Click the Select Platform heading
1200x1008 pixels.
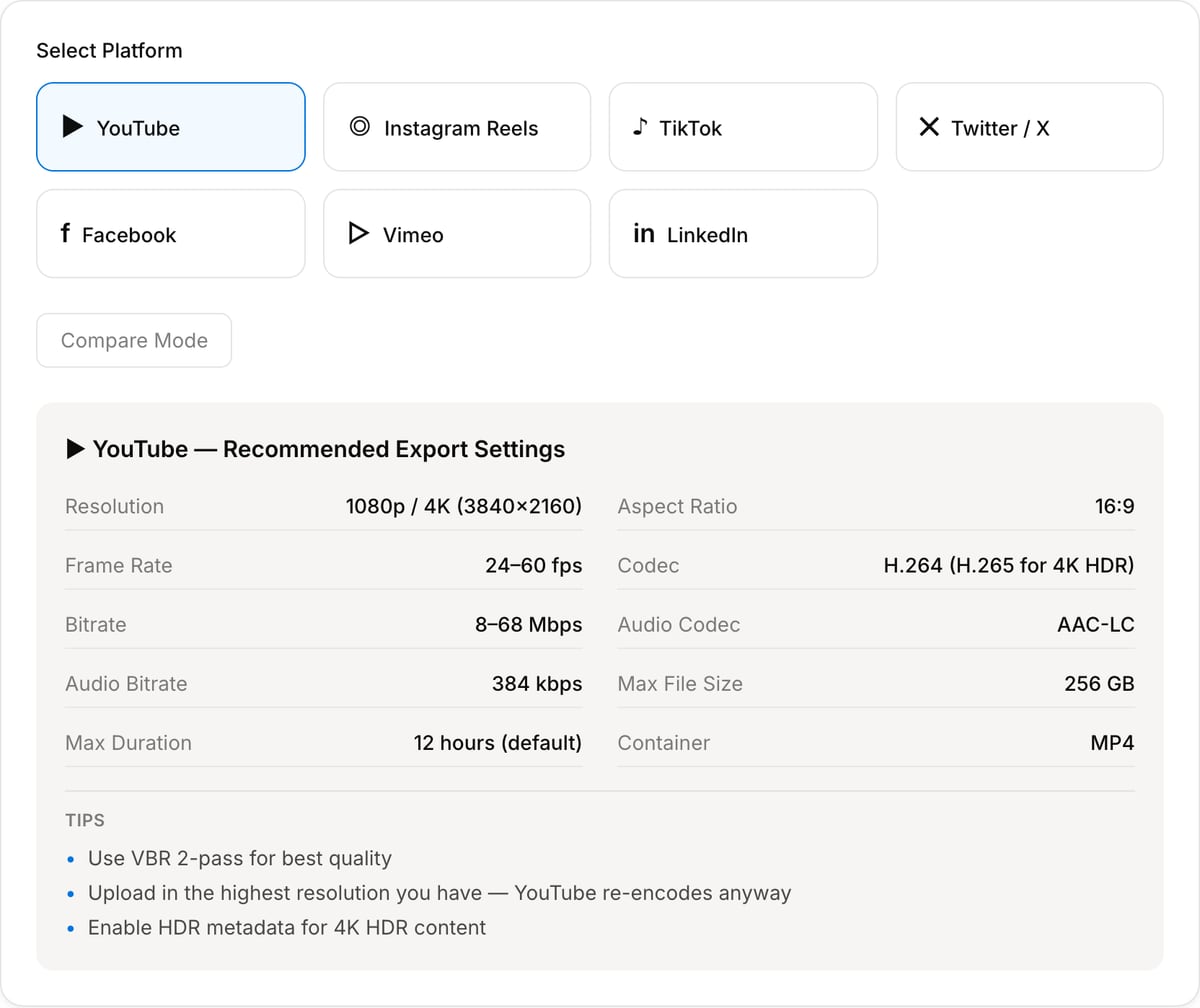(x=109, y=50)
